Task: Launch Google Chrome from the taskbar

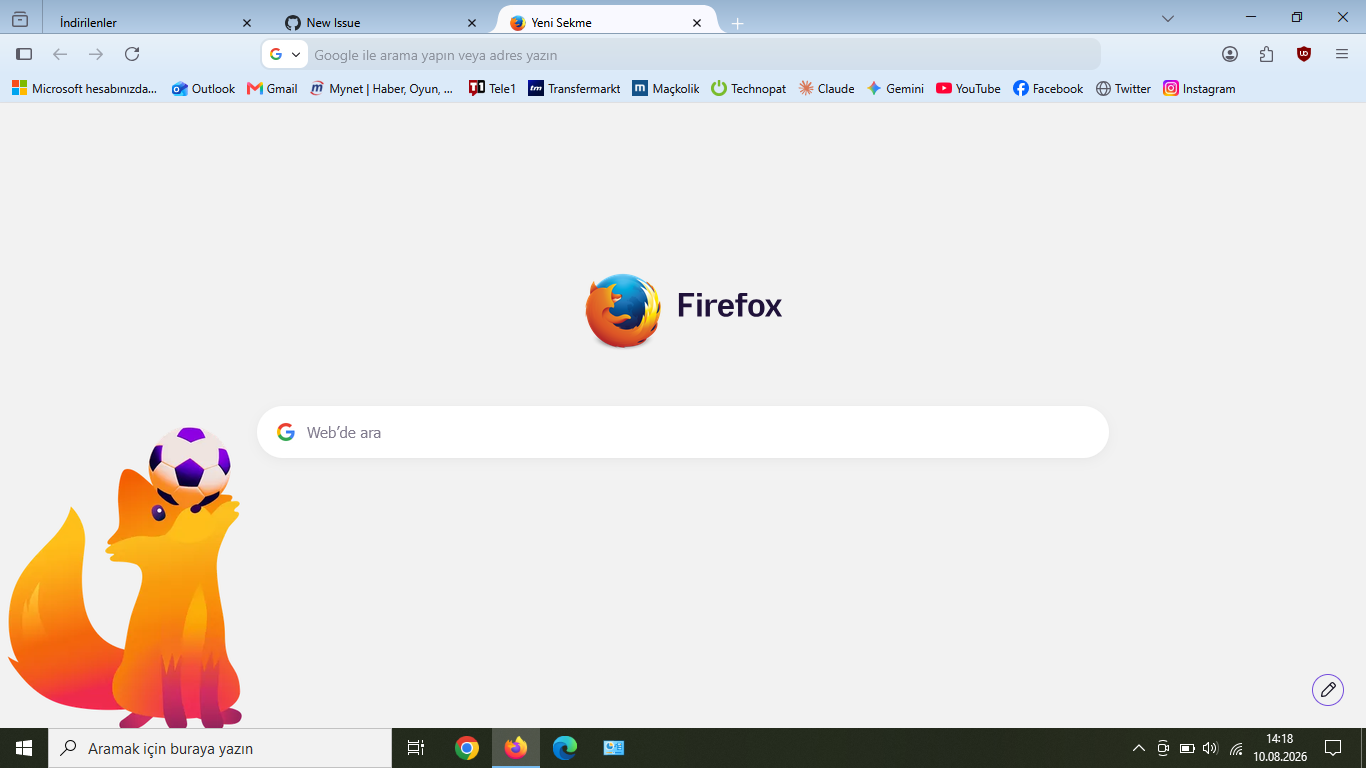Action: pyautogui.click(x=467, y=748)
